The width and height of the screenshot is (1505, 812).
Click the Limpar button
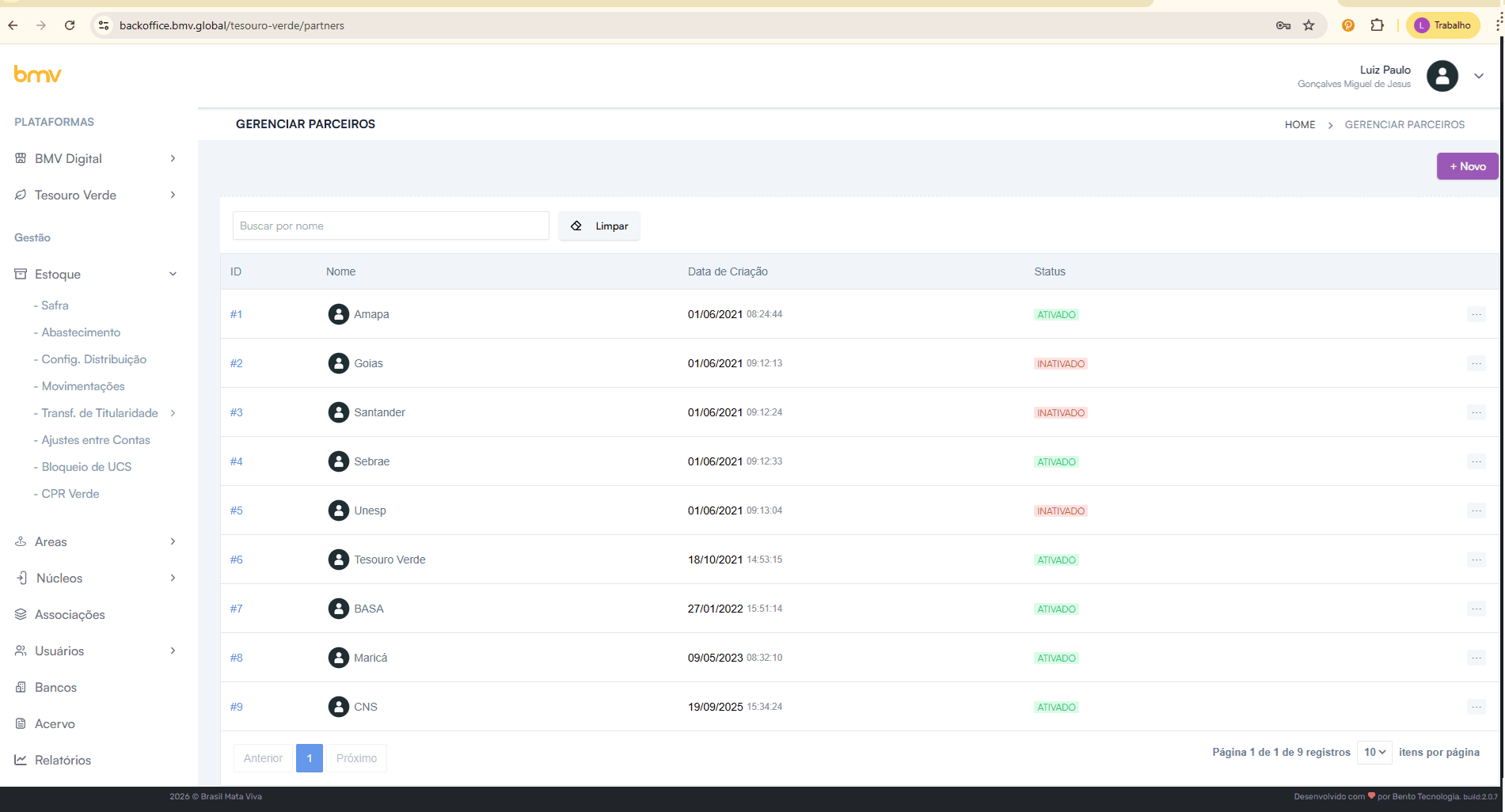tap(599, 226)
